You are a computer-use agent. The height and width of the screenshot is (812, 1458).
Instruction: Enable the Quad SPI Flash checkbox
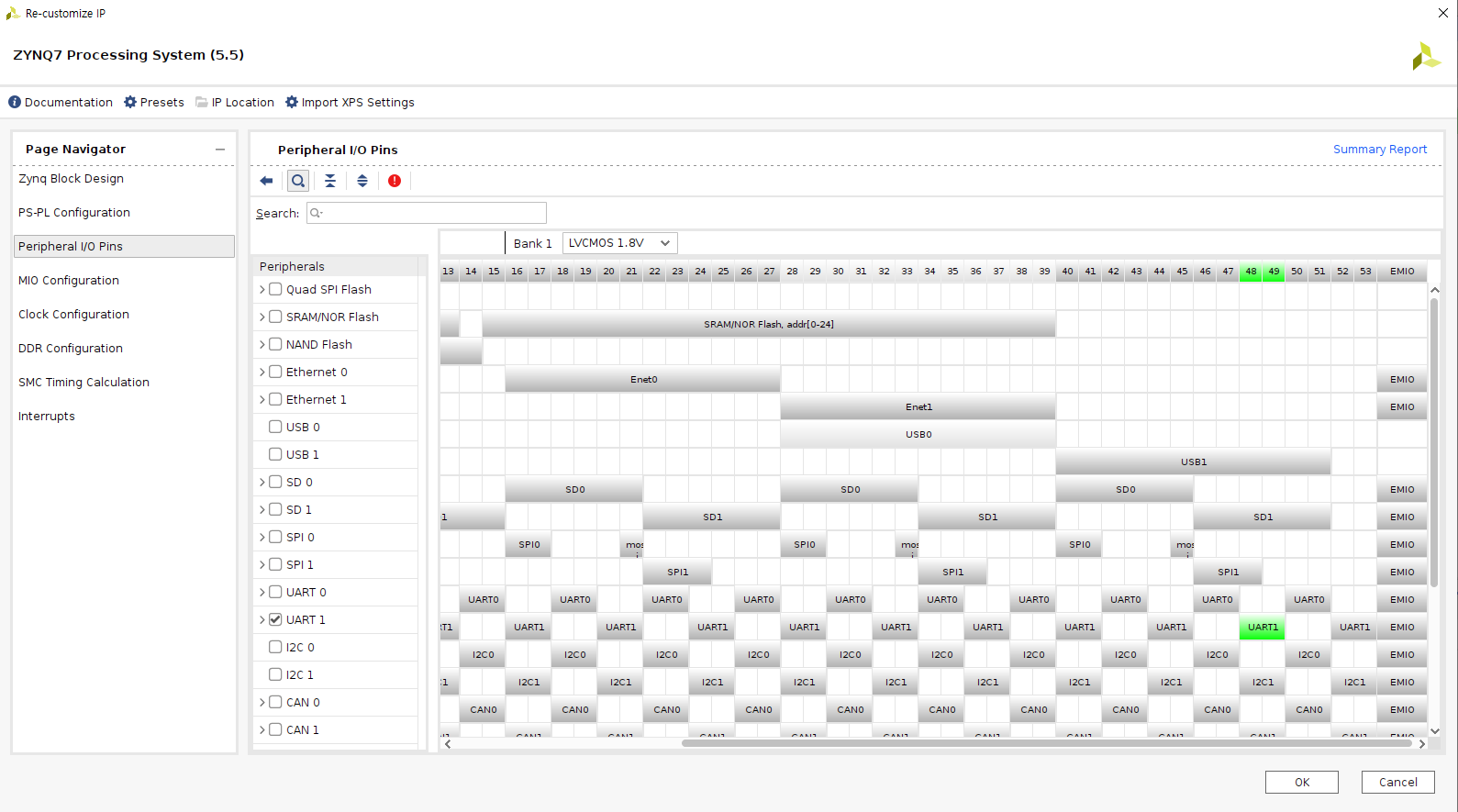tap(275, 289)
